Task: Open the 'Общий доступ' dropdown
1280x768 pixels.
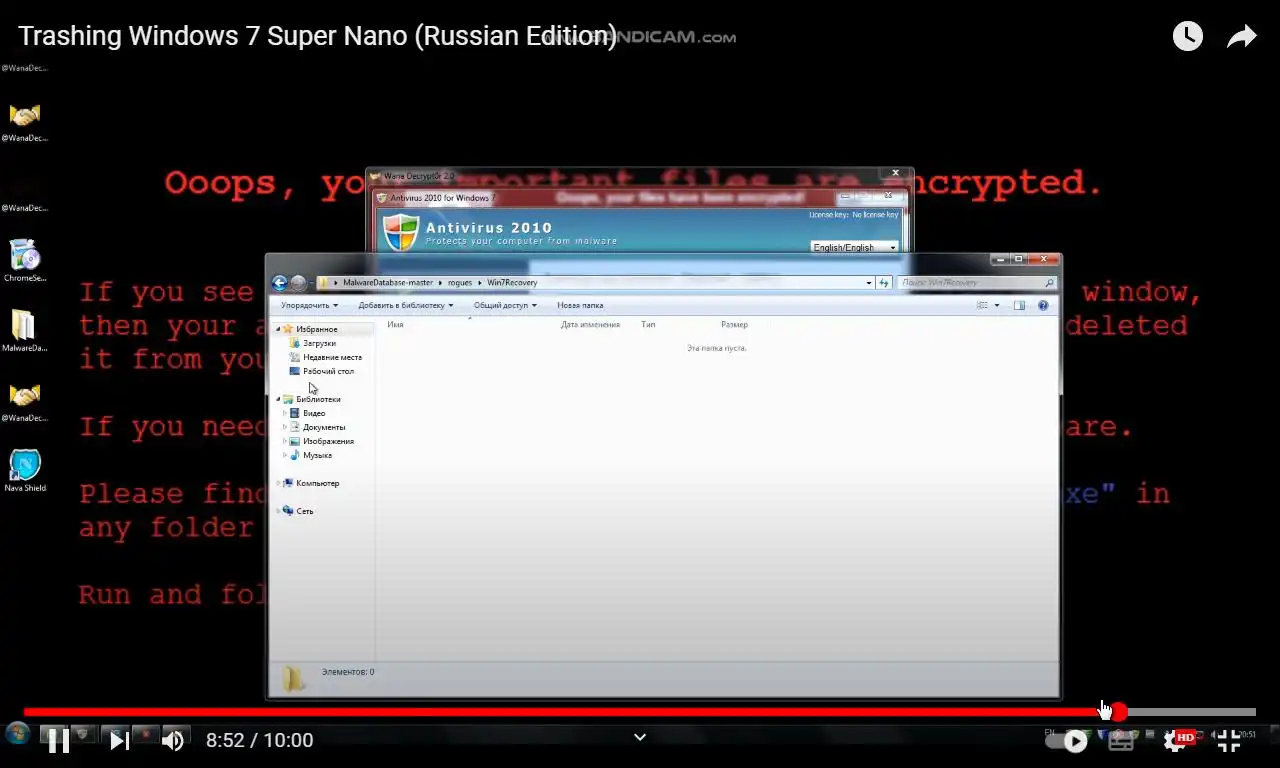Action: 505,305
